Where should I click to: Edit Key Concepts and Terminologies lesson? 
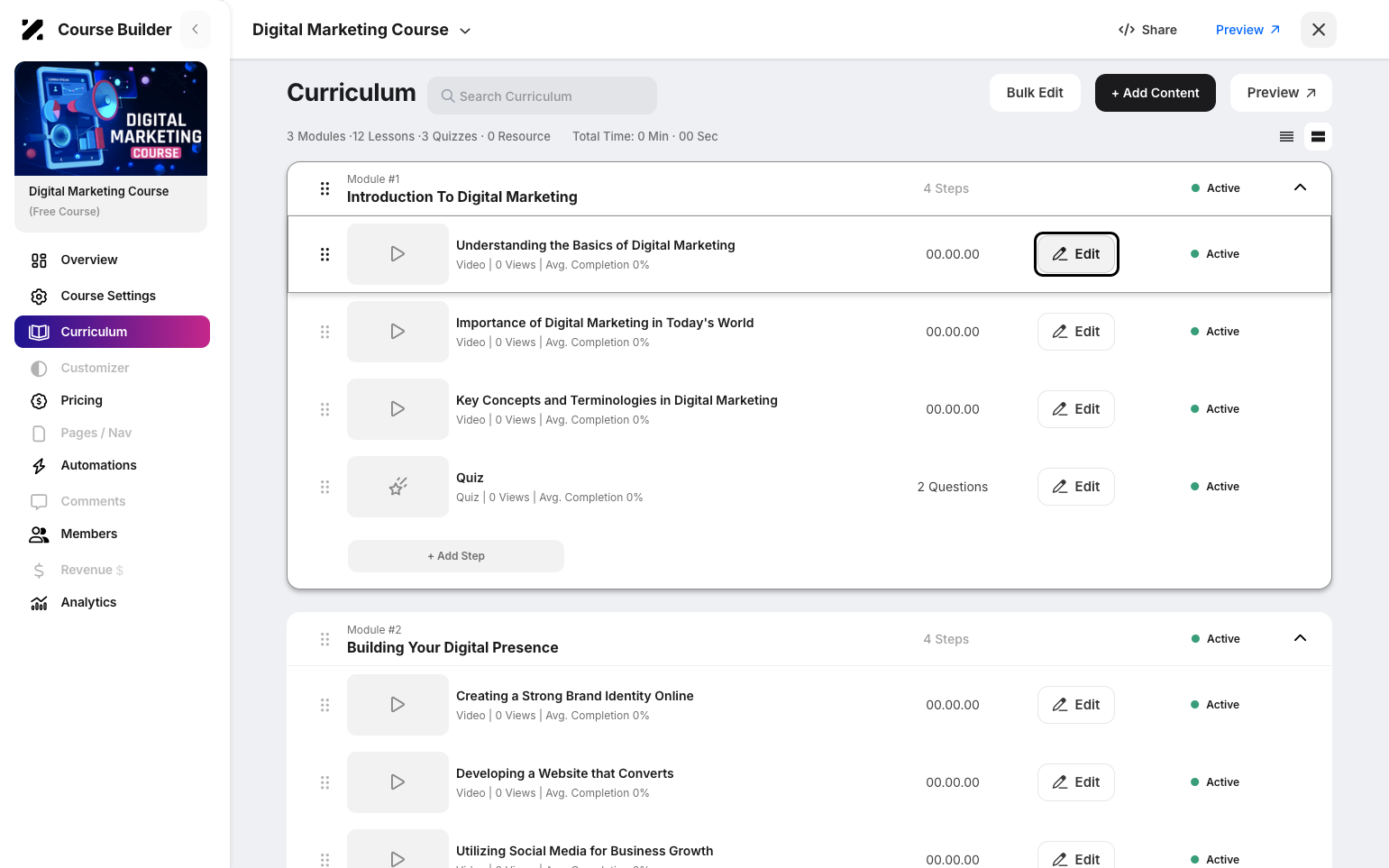click(x=1076, y=409)
